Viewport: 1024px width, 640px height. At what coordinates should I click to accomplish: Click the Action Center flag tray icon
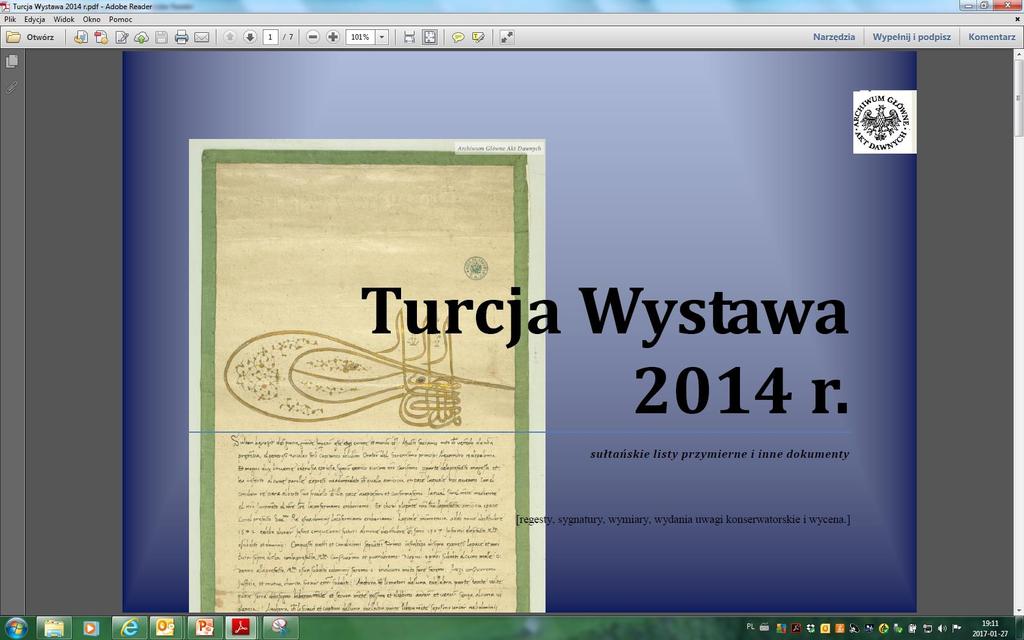[x=957, y=628]
